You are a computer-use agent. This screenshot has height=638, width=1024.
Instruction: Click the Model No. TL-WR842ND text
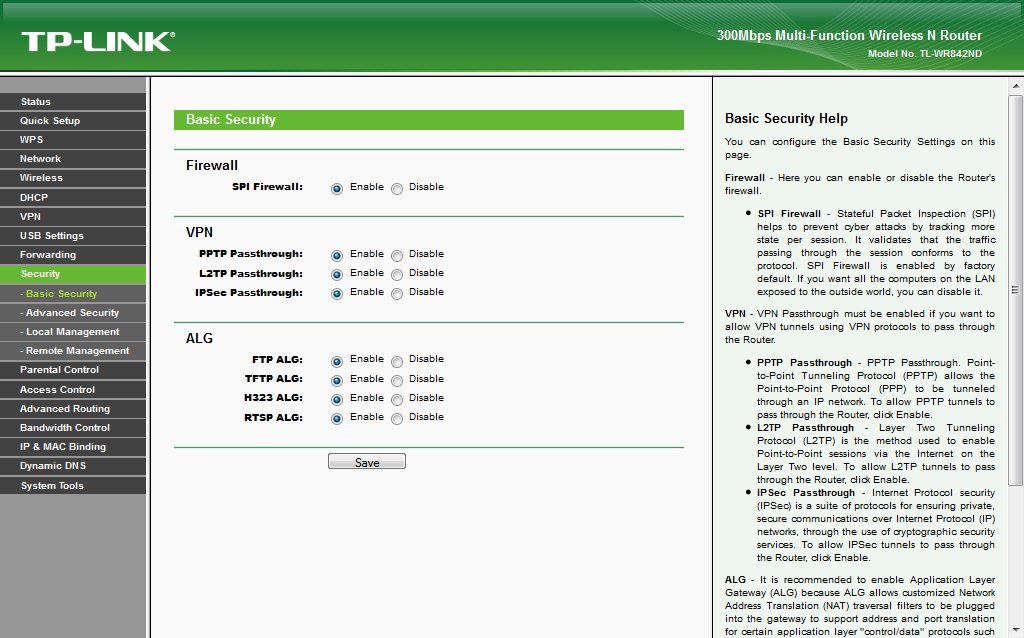click(925, 54)
